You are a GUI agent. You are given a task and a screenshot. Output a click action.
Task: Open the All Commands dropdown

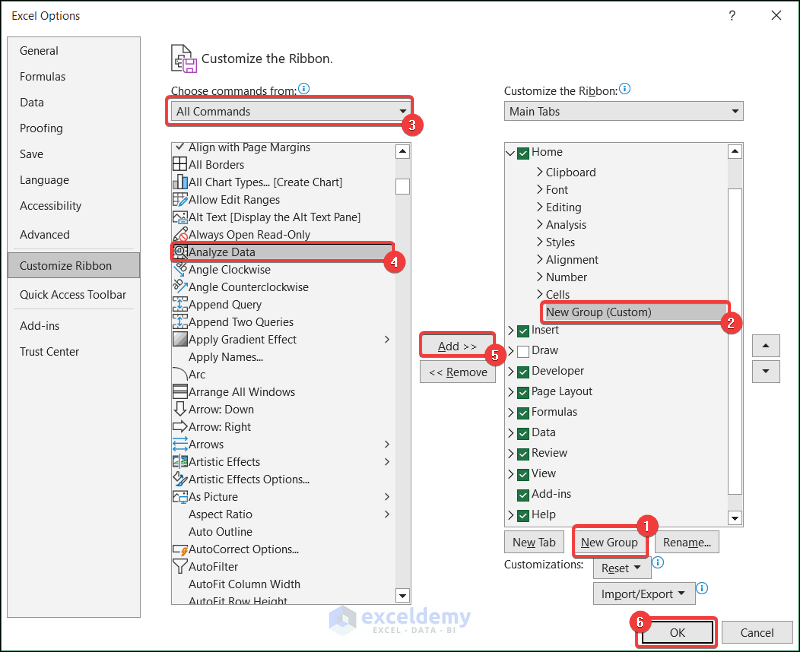click(x=291, y=111)
